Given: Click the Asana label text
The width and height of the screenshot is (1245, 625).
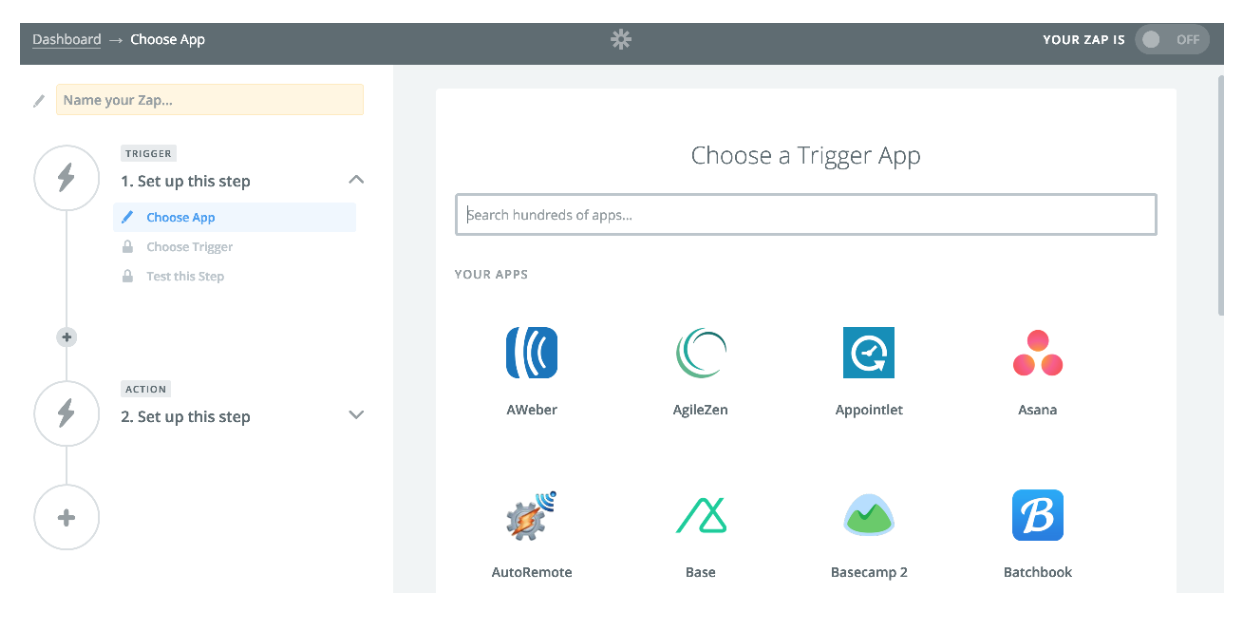Looking at the screenshot, I should [1037, 410].
